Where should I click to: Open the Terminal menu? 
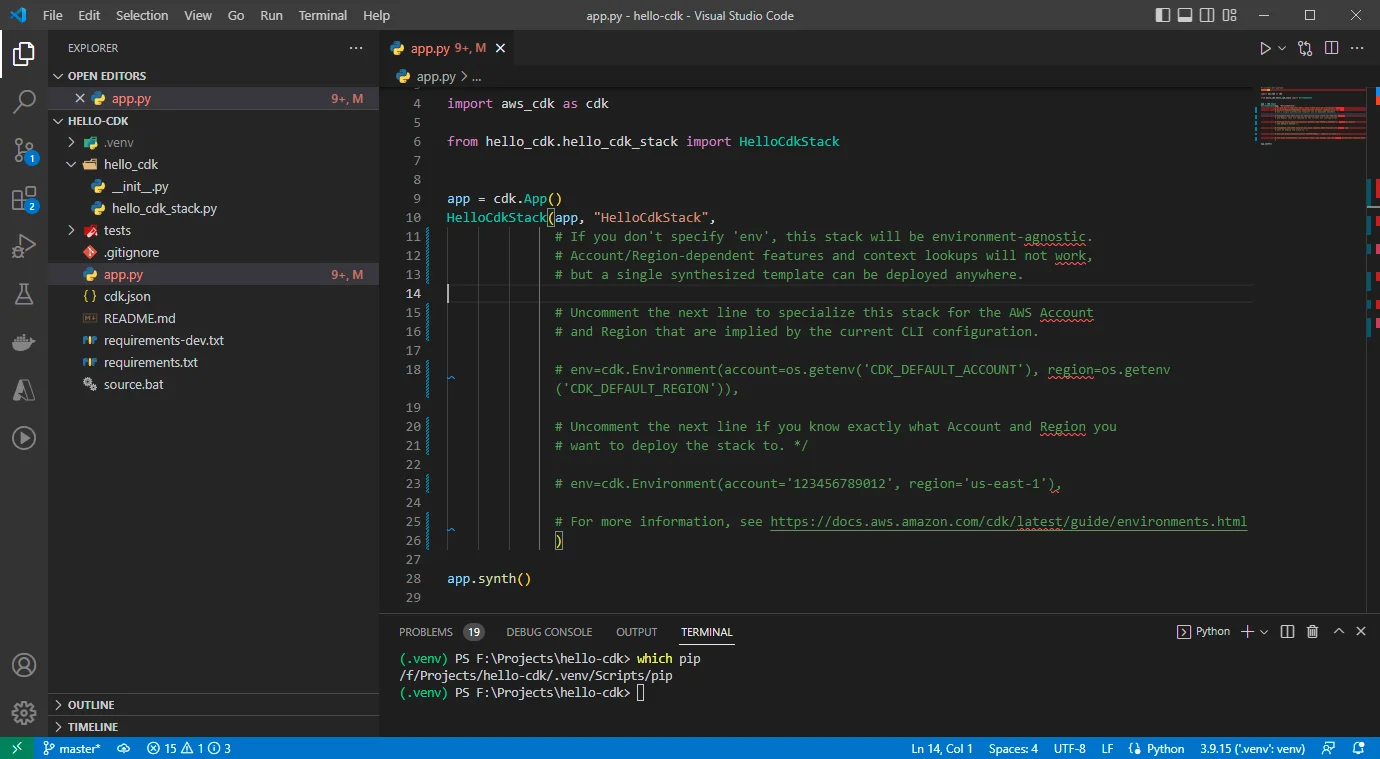pos(323,16)
